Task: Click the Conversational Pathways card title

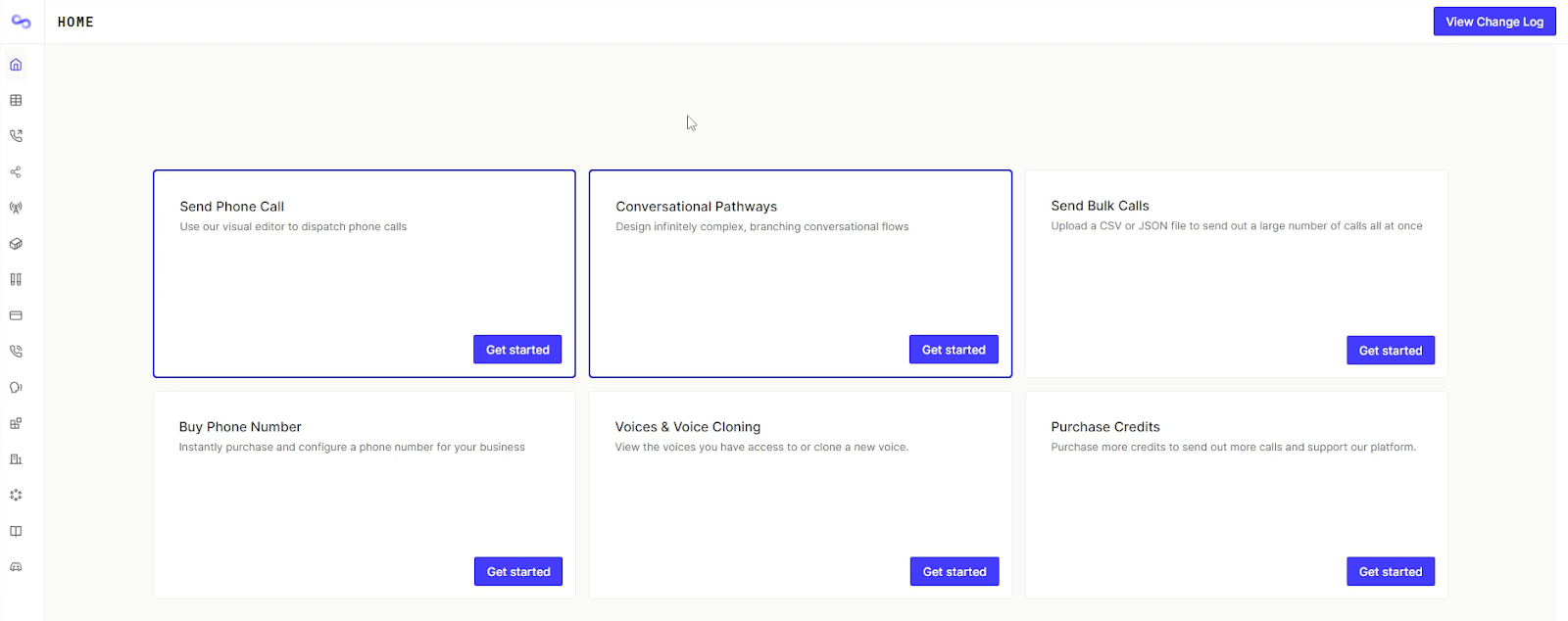Action: (x=697, y=207)
